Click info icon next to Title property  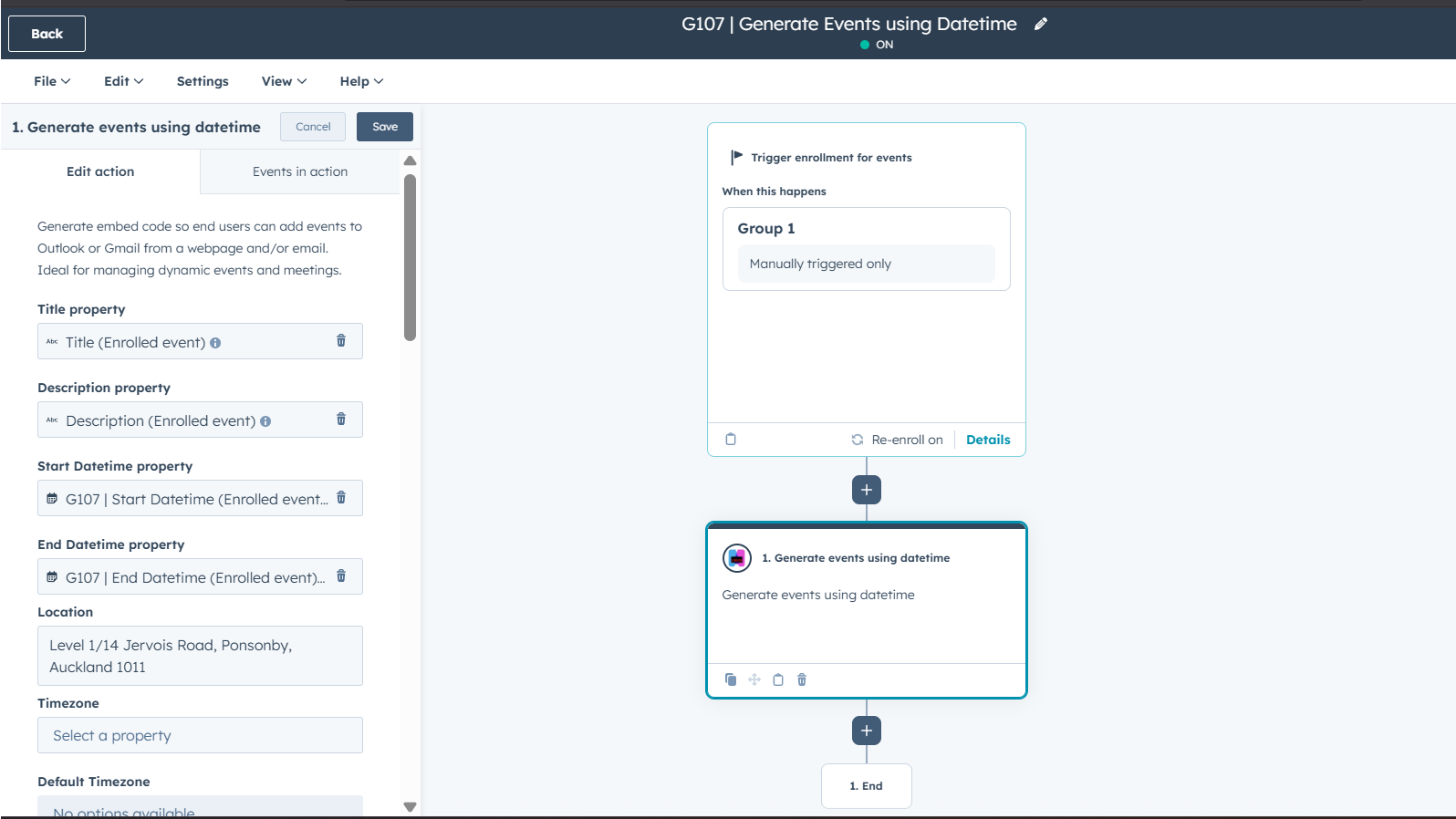[x=215, y=343]
